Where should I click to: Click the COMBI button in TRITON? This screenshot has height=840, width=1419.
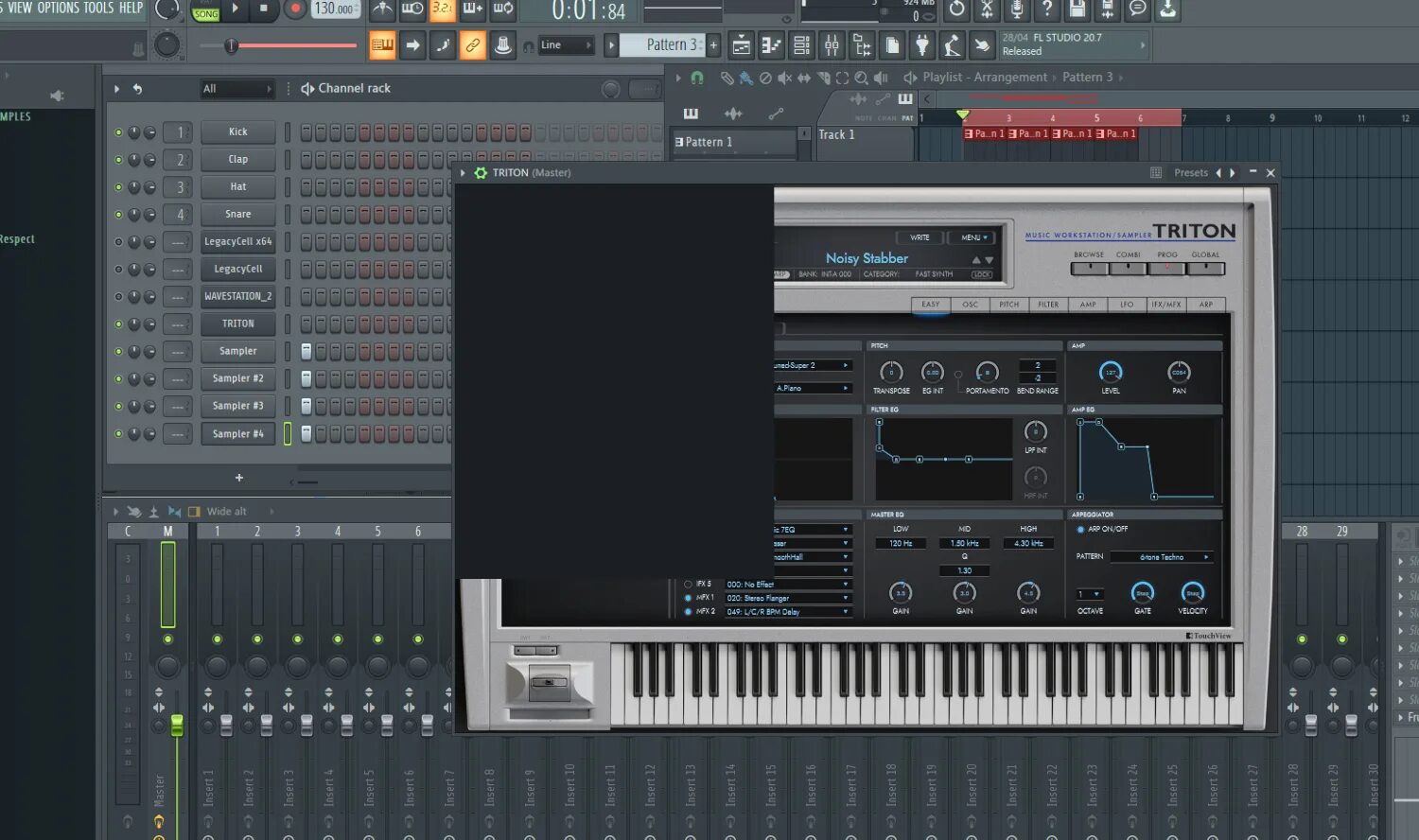tap(1128, 269)
